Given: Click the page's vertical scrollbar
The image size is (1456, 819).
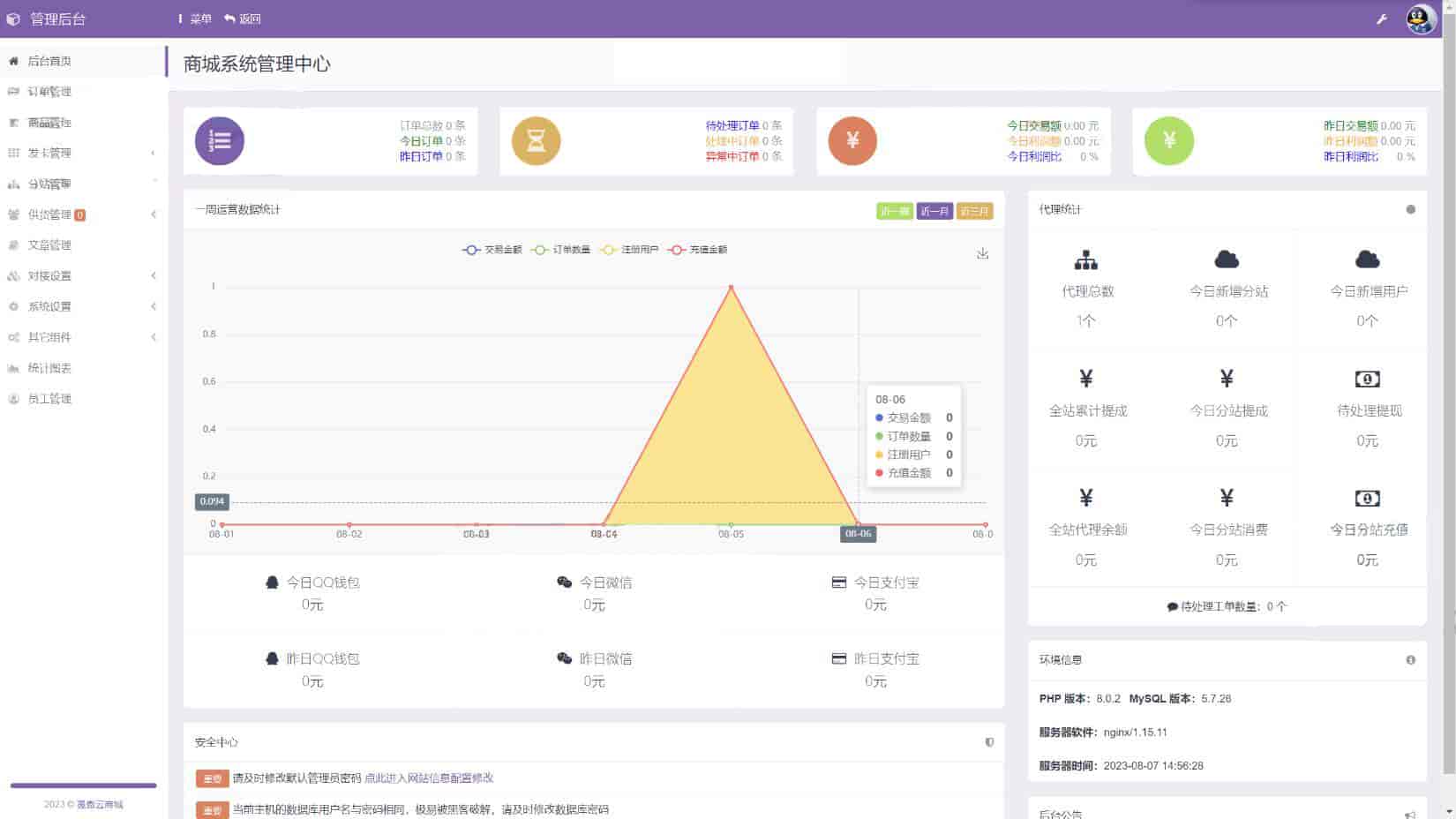Looking at the screenshot, I should (1449, 353).
